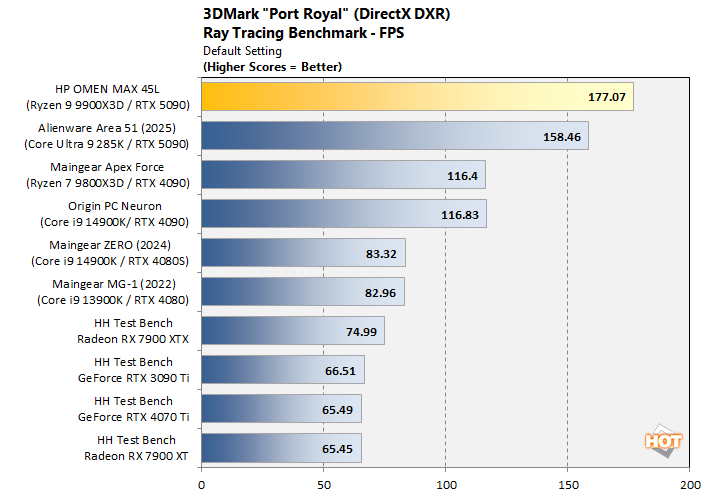Viewport: 708px width, 496px height.
Task: Click the Alienware bar value 158.46
Action: pyautogui.click(x=562, y=137)
